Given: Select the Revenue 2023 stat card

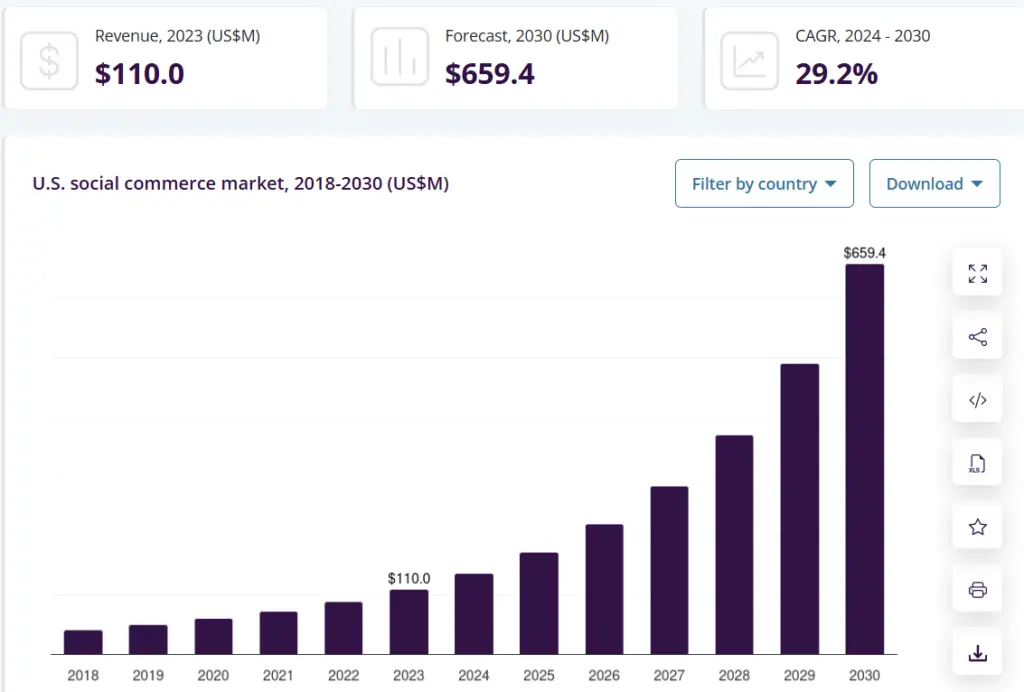Looking at the screenshot, I should pos(166,58).
